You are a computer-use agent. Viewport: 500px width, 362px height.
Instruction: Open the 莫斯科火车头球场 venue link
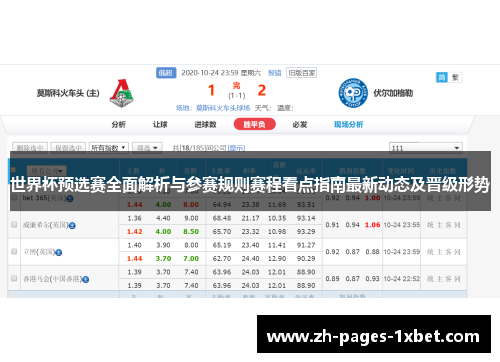[223, 108]
